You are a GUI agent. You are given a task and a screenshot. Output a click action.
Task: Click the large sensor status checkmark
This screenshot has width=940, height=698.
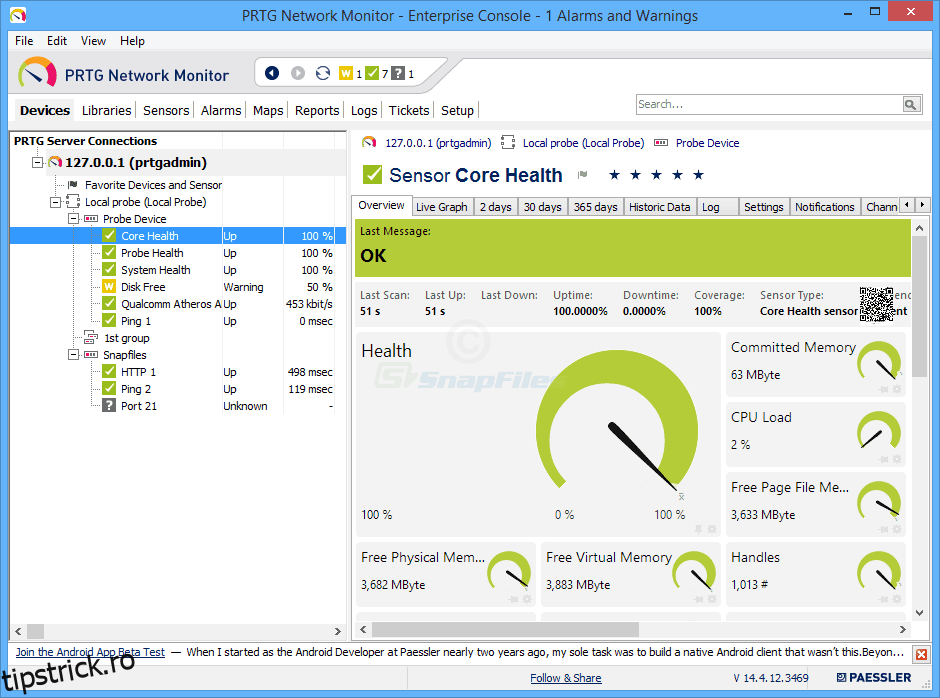click(x=372, y=175)
